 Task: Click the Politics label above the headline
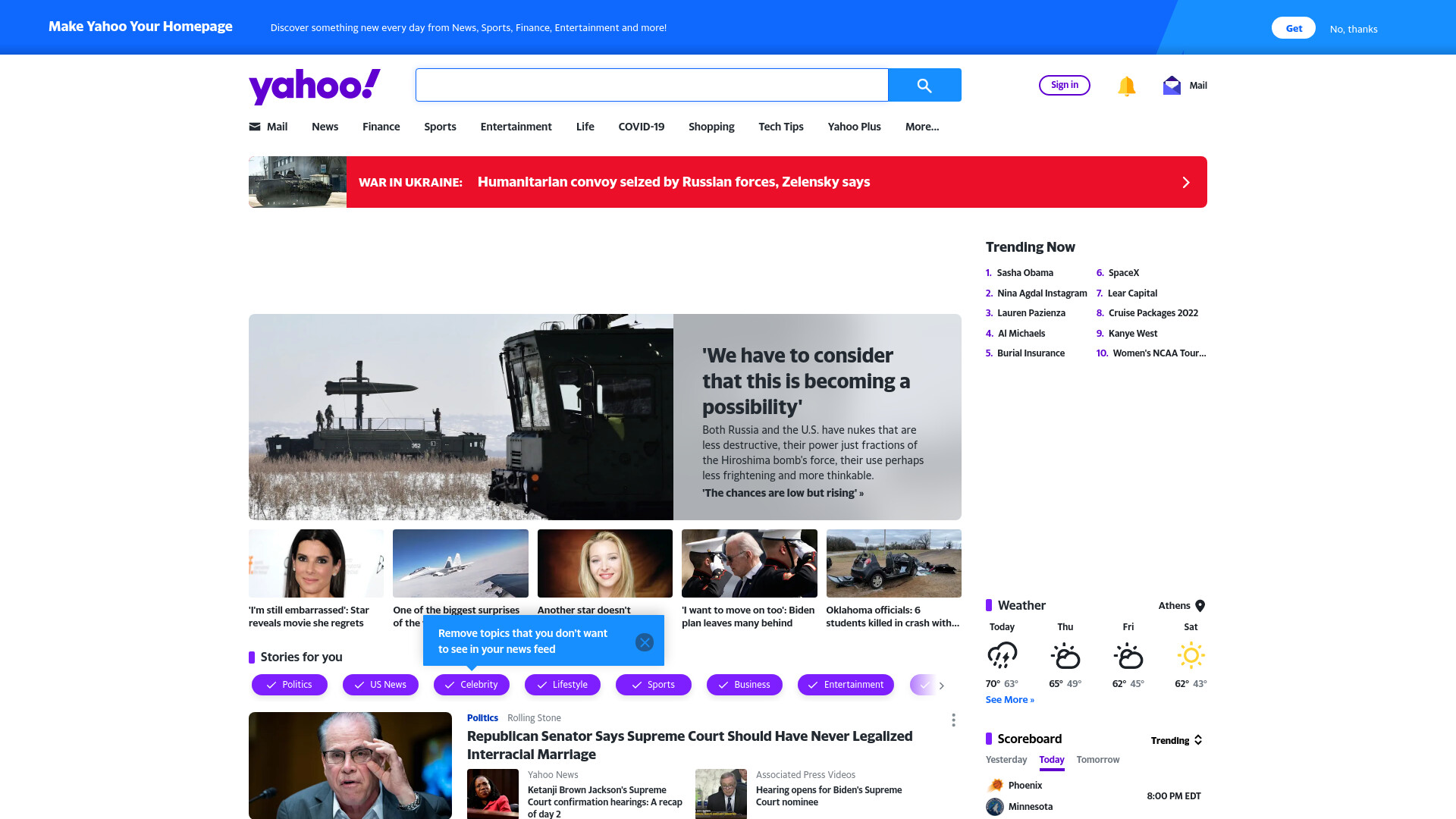(482, 718)
